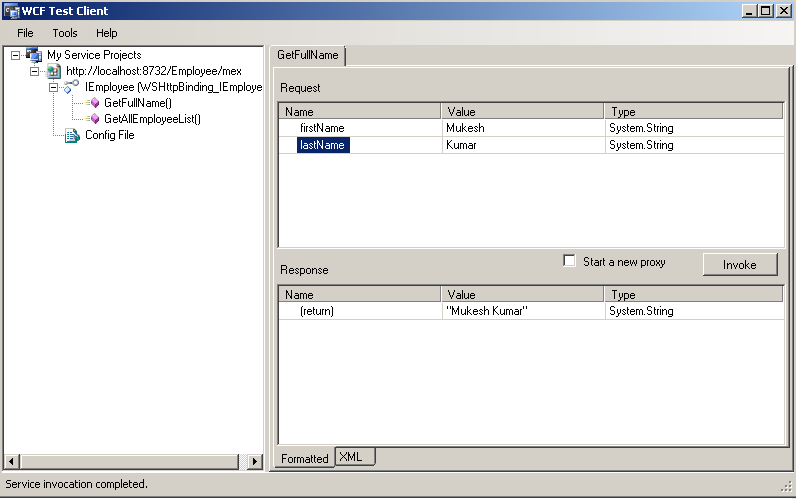Click the tree panel scroll left arrow
This screenshot has width=796, height=499.
tap(11, 461)
